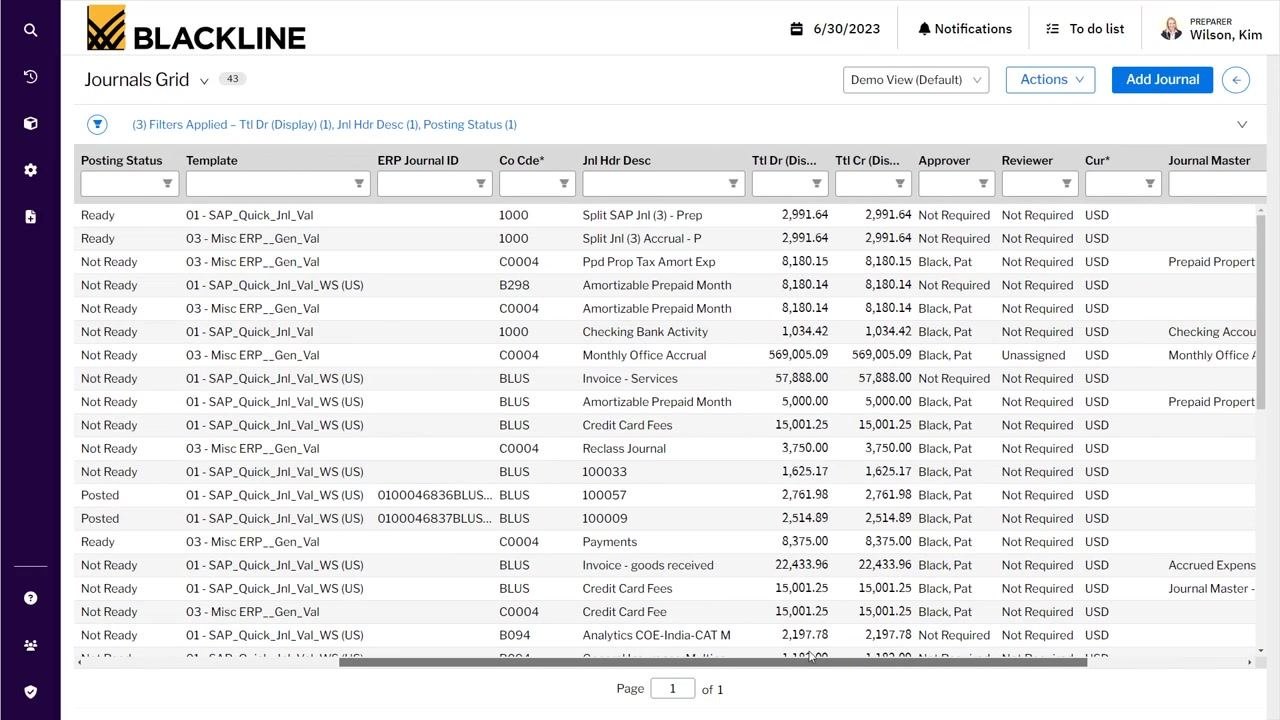Expand the applied filters panel chevron
Viewport: 1280px width, 720px height.
tap(1242, 125)
